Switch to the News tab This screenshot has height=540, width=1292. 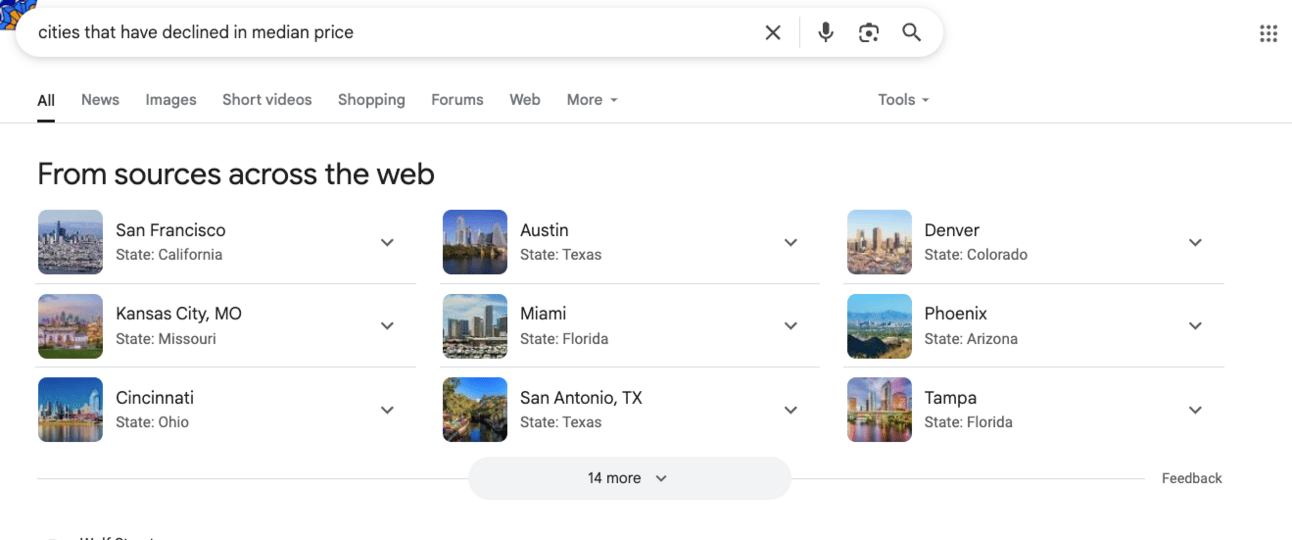[x=100, y=100]
